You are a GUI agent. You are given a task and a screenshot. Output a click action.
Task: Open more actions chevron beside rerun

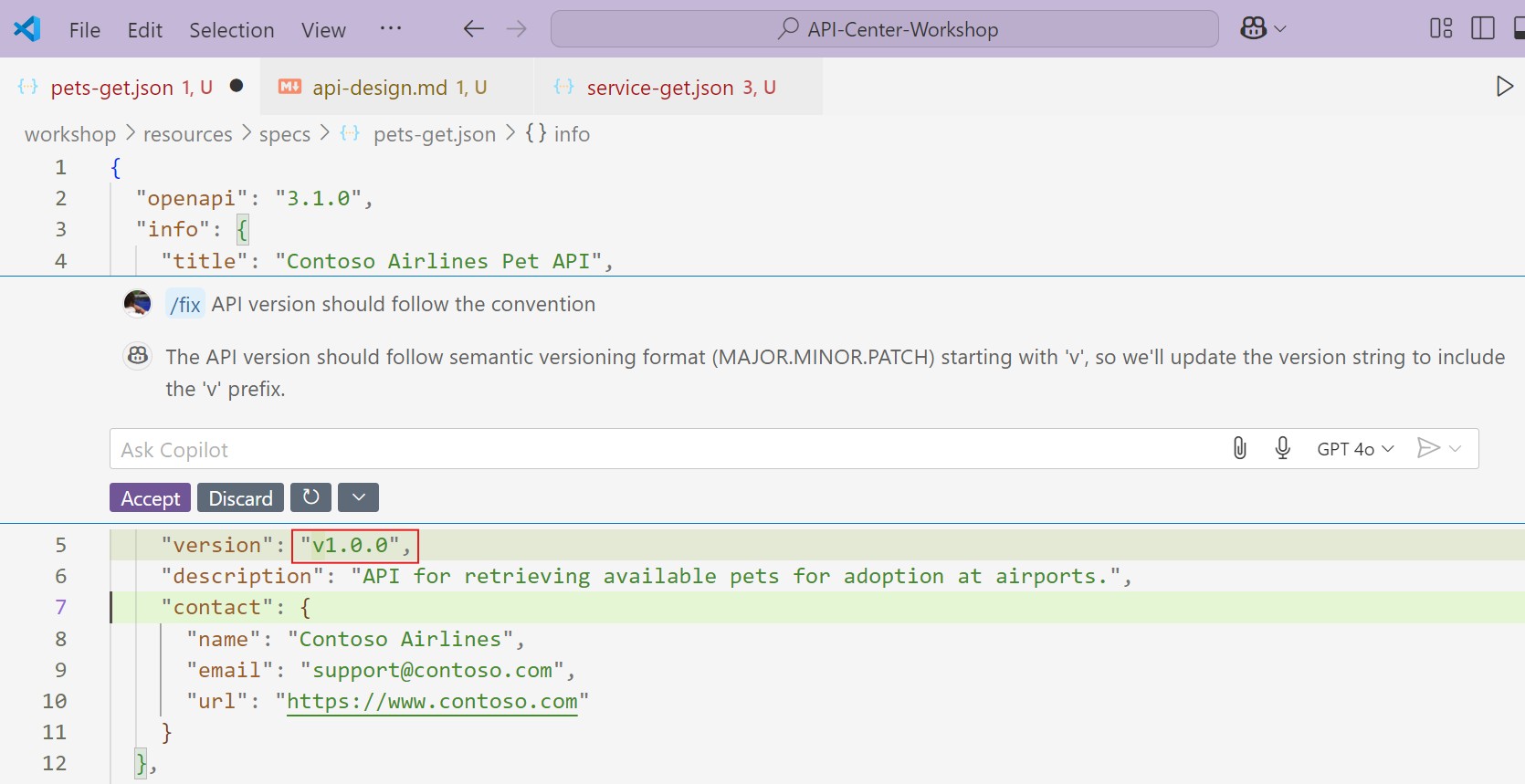coord(359,498)
